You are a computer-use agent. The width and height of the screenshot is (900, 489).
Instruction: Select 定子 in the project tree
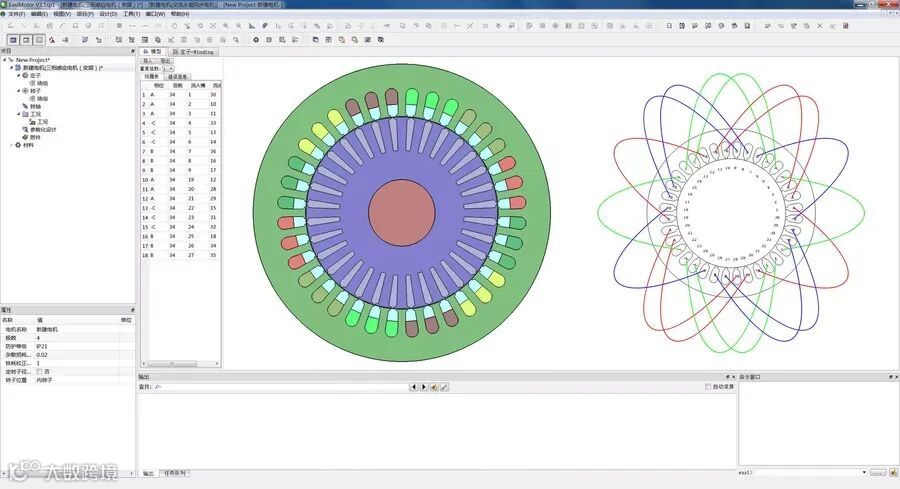[35, 75]
